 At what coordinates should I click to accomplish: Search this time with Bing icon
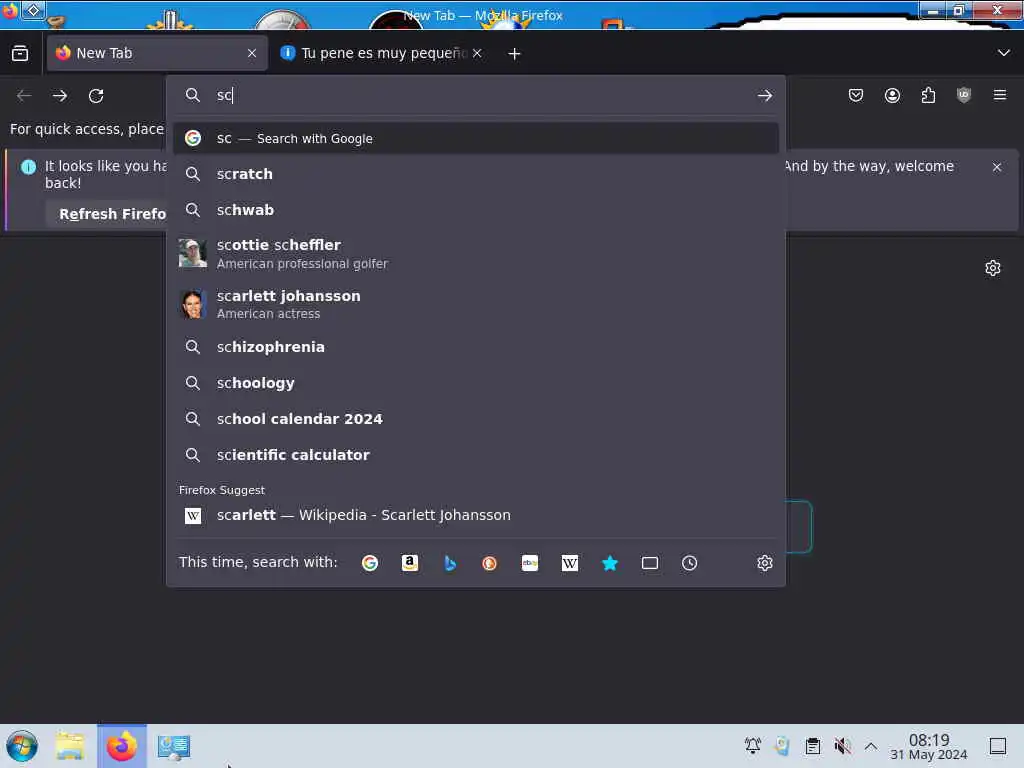click(449, 563)
